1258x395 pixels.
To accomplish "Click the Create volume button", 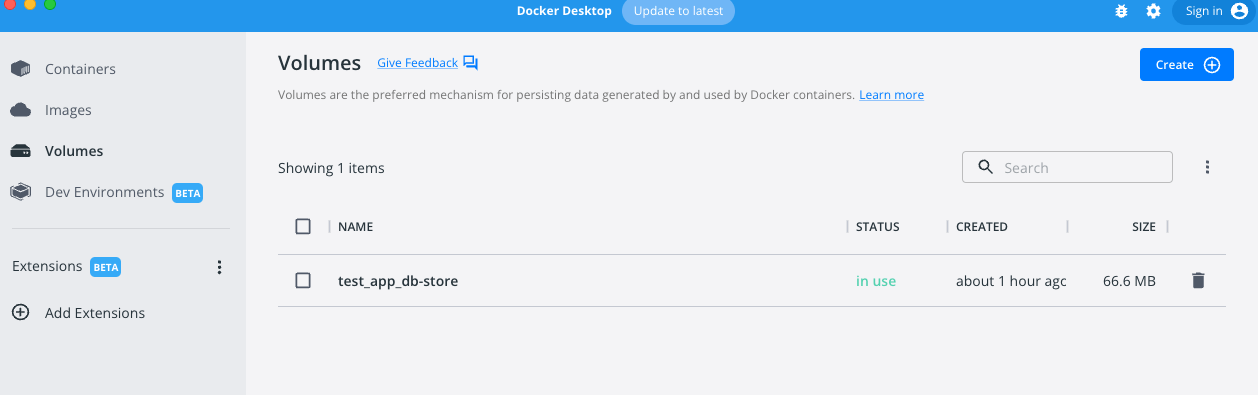I will point(1187,65).
